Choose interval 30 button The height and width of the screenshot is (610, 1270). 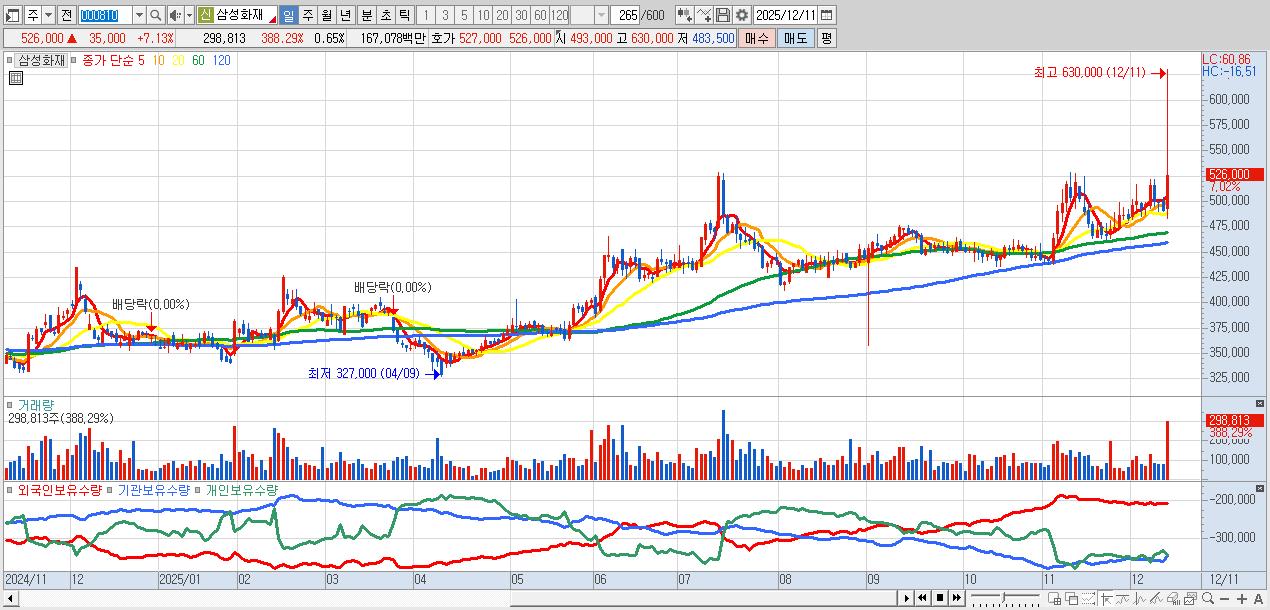(519, 15)
